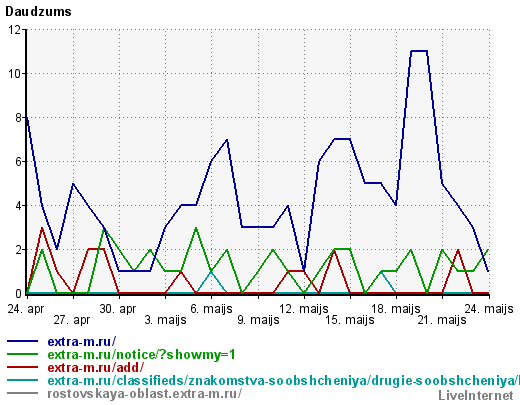Click the y-axis value 12
Screen dimensions: 520x405
15,30
